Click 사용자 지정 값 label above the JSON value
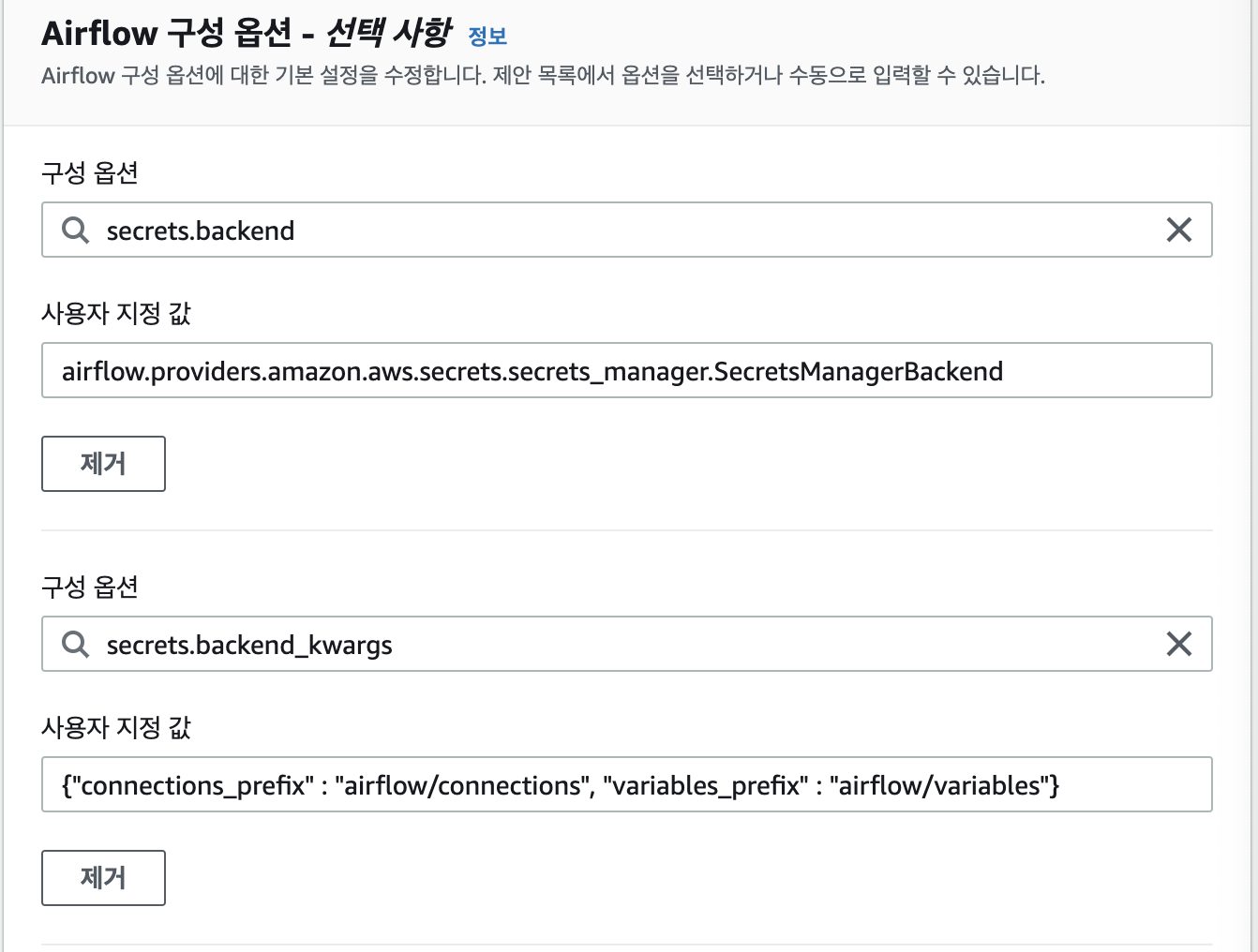1258x952 pixels. click(116, 727)
